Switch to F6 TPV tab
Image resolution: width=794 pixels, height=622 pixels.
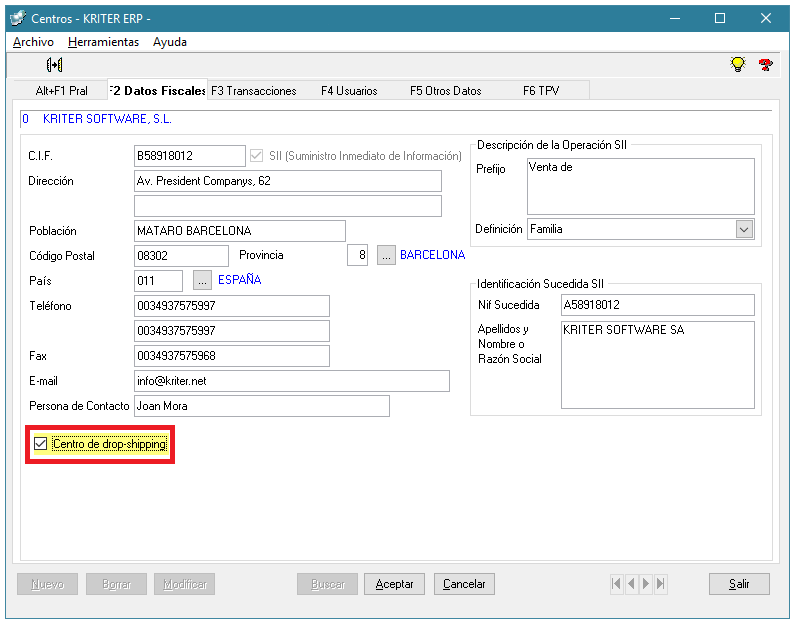[x=541, y=91]
